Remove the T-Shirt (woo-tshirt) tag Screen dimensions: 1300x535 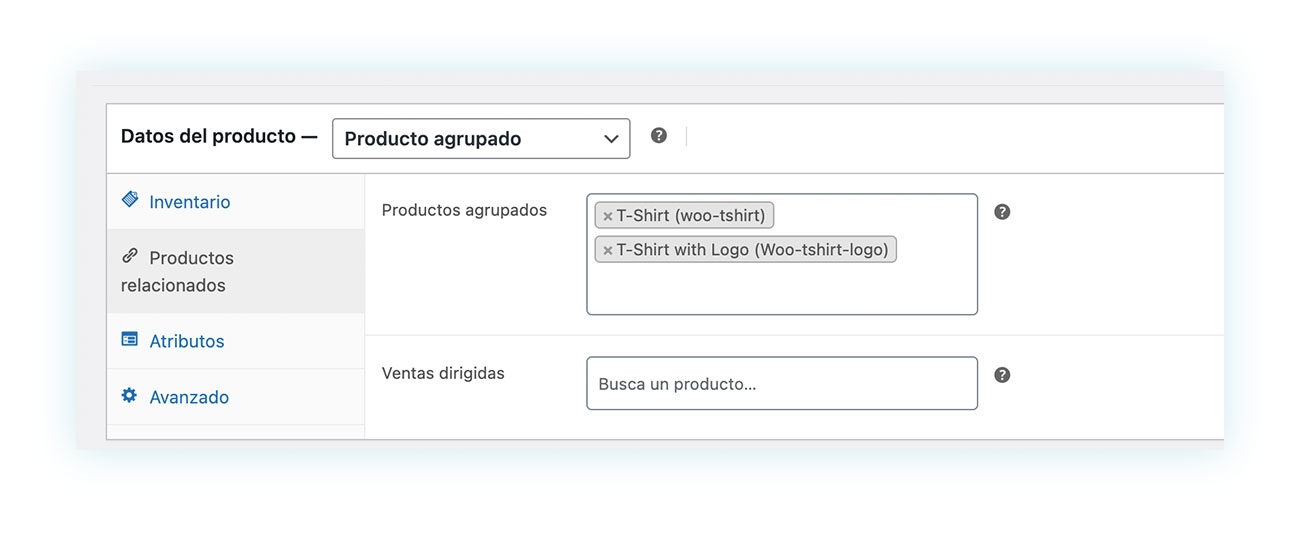tap(607, 216)
